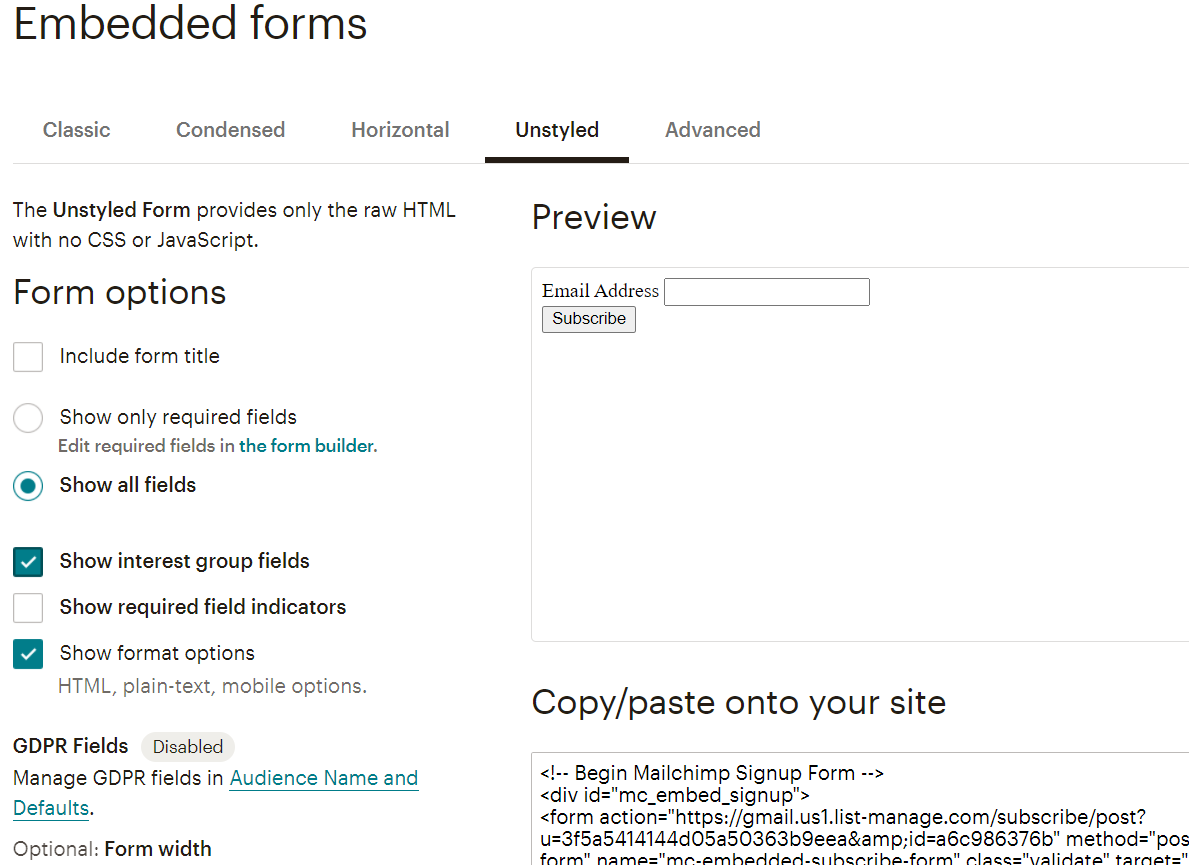Click the 'GDPR Fields' label

tap(71, 746)
